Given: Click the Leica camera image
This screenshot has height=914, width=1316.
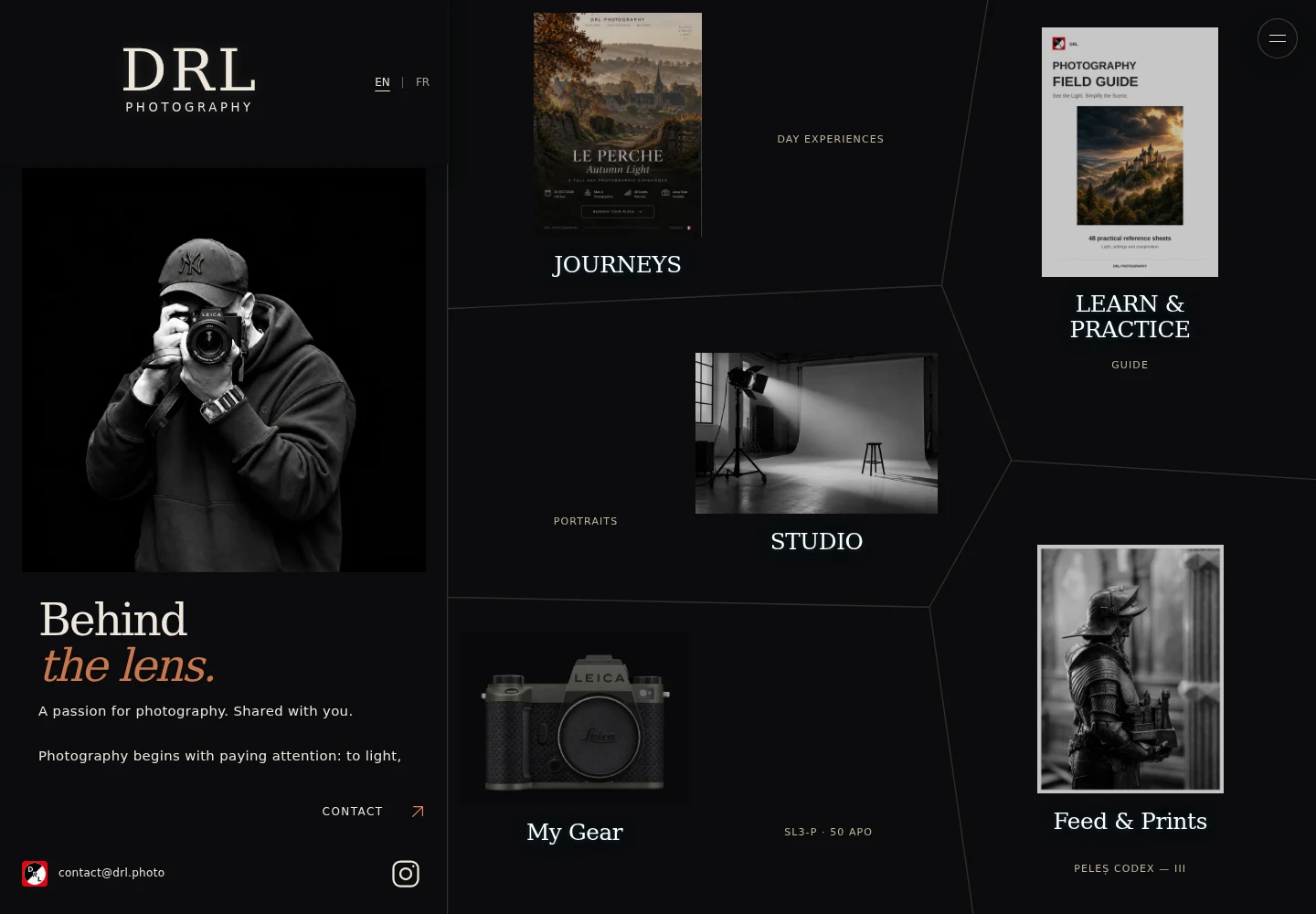Looking at the screenshot, I should click(575, 719).
